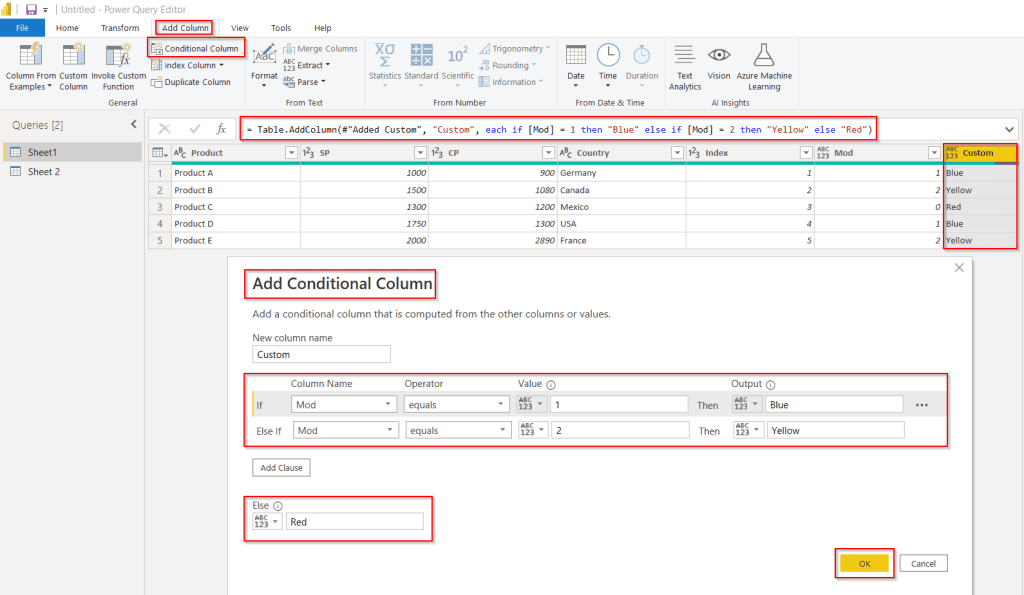Open SP column filter dropdown
The height and width of the screenshot is (595, 1024).
(x=420, y=153)
